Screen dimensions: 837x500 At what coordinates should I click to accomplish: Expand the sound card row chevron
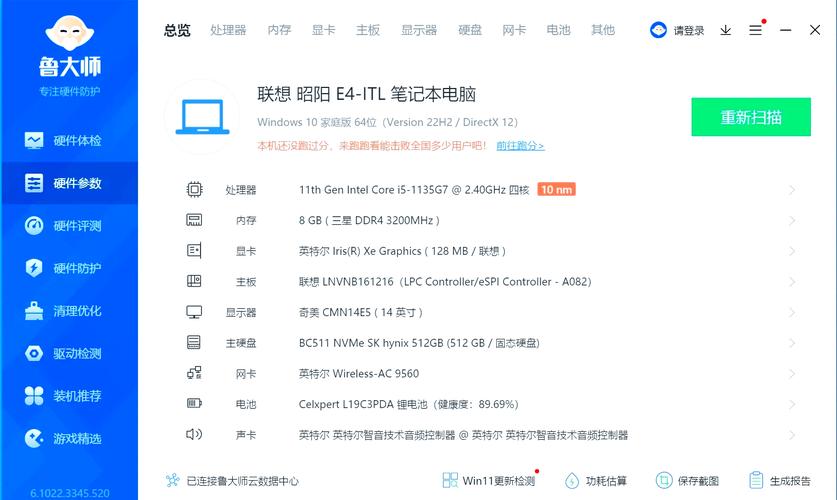(x=792, y=435)
